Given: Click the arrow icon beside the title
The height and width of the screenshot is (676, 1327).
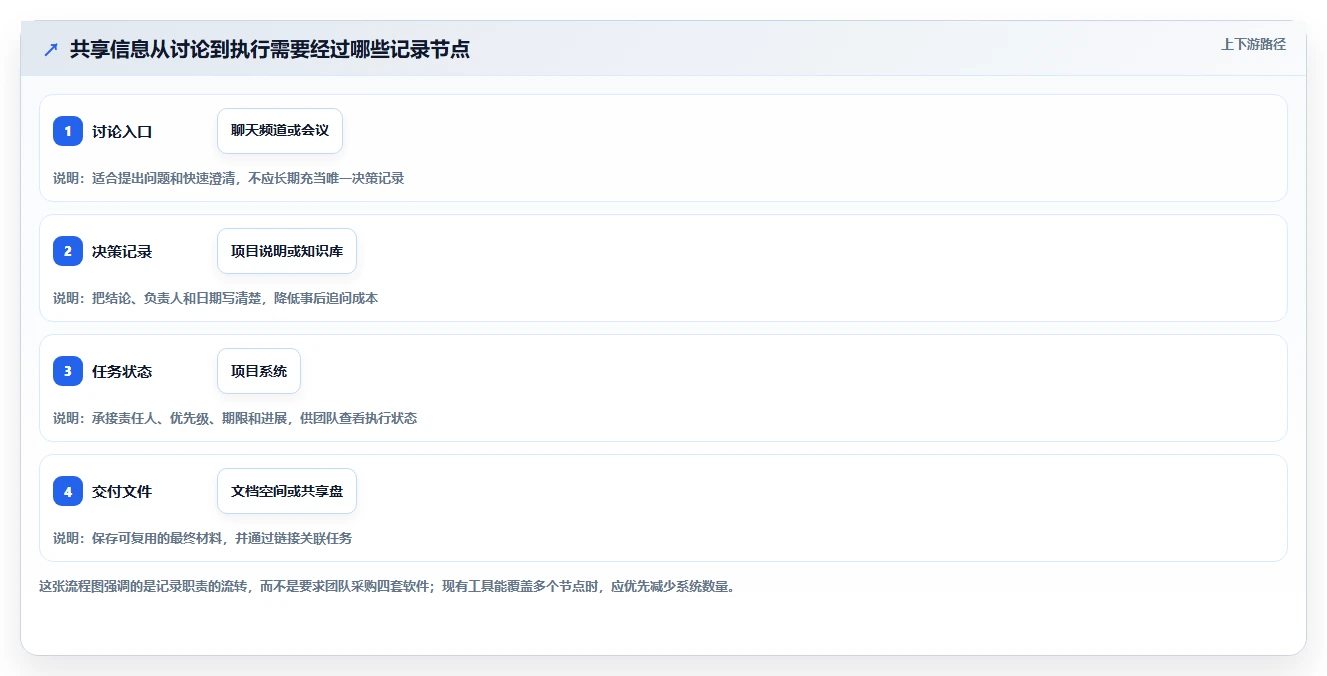Looking at the screenshot, I should (51, 49).
